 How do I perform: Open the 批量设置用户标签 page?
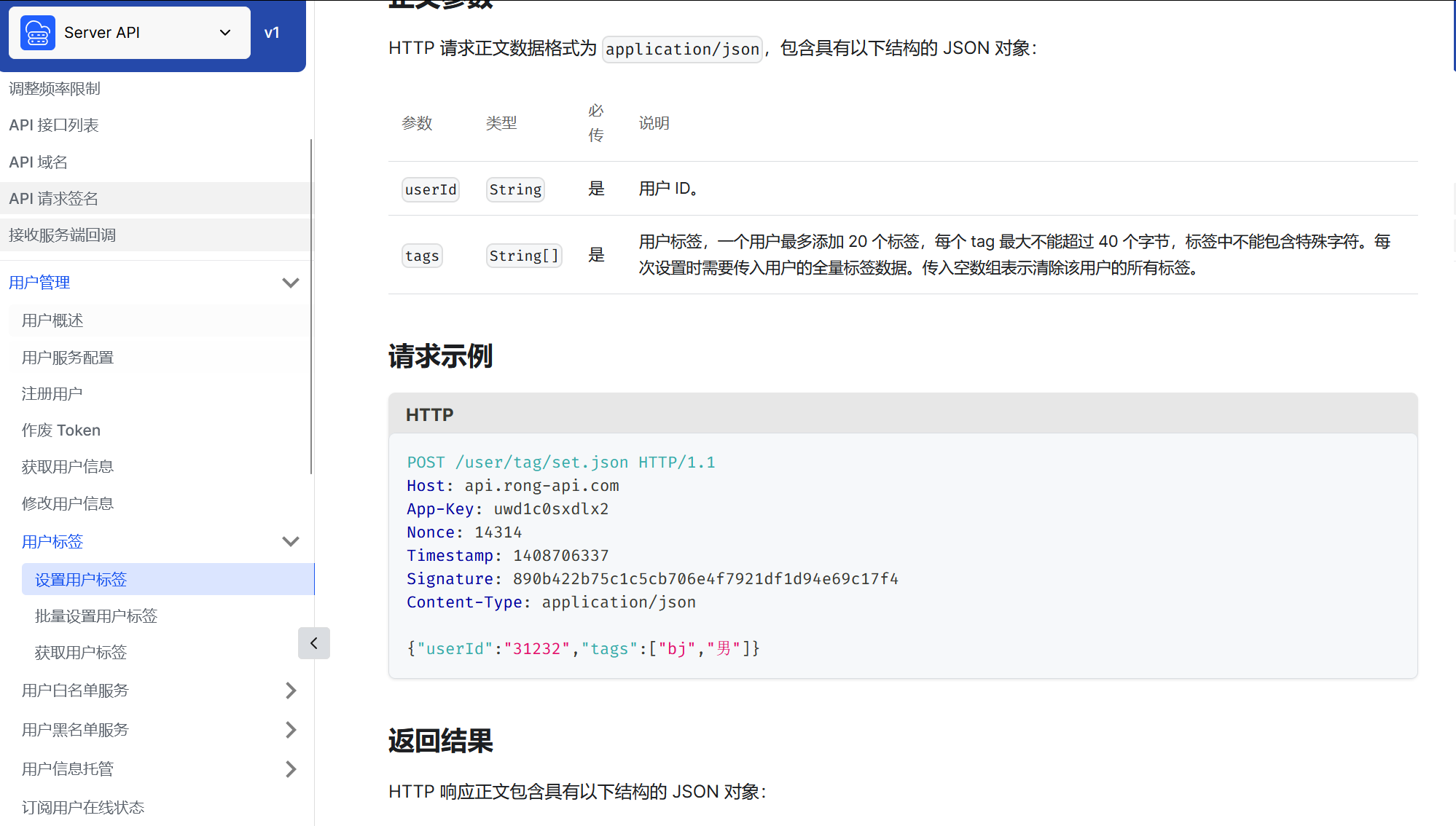tap(95, 615)
